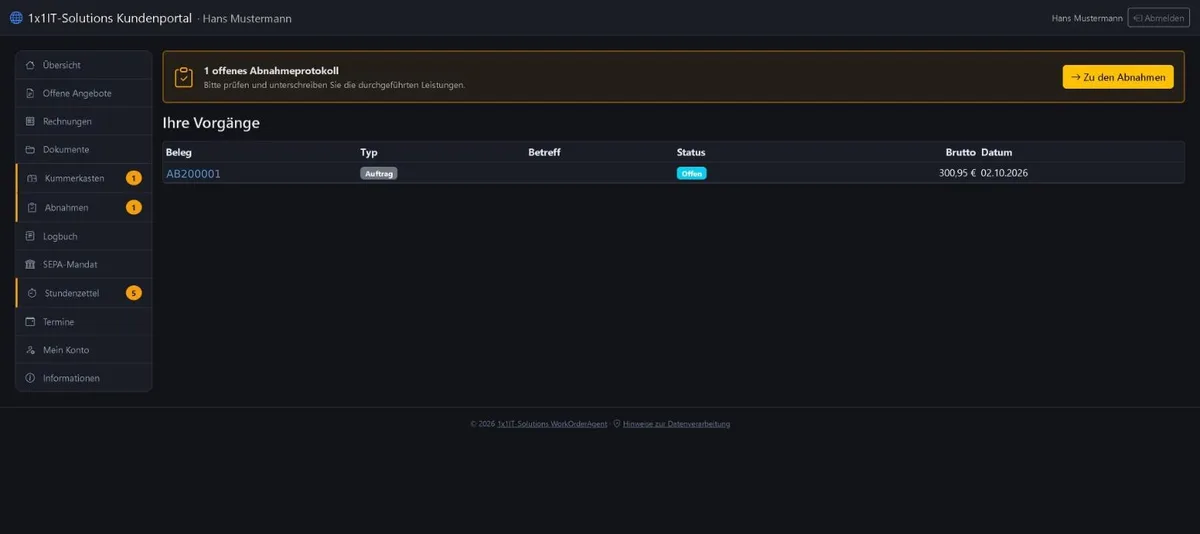Image resolution: width=1200 pixels, height=534 pixels.
Task: Click the 1x1IT Solutions WorkOrderAgent footer link
Action: (552, 424)
